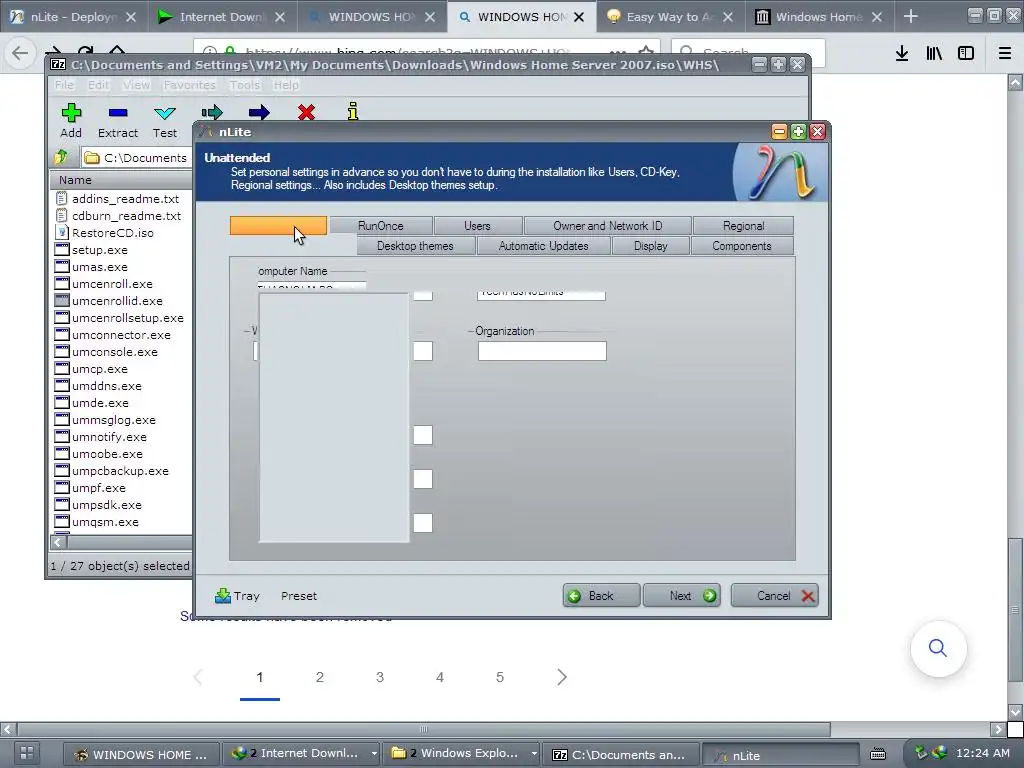The image size is (1024, 768).
Task: Click the next results page arrow
Action: [x=562, y=677]
